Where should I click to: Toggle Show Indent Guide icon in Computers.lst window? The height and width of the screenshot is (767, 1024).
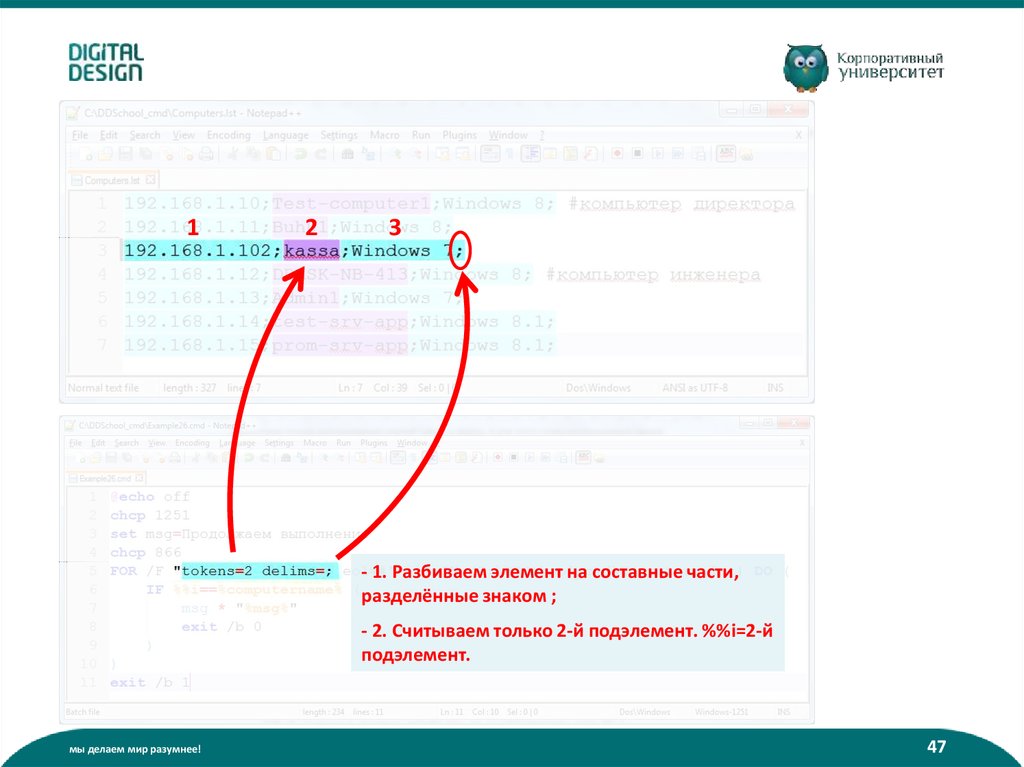(x=530, y=154)
